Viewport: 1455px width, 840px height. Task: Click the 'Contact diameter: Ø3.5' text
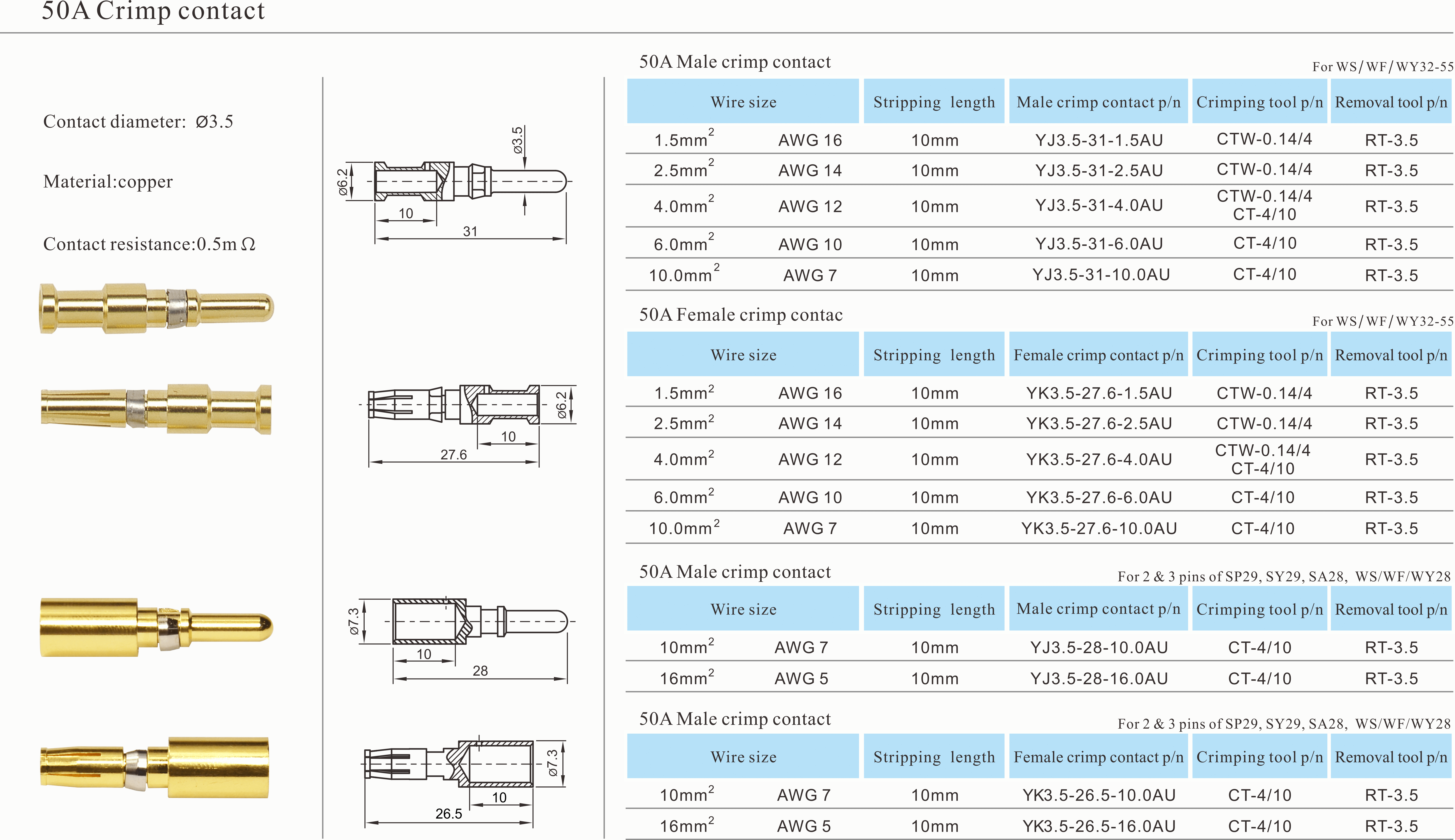click(x=139, y=122)
